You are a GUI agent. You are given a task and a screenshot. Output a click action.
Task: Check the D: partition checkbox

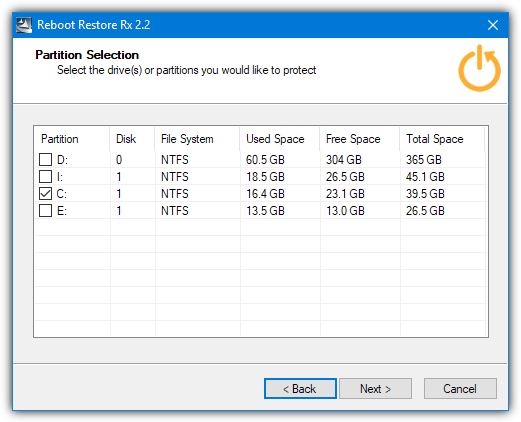(45, 160)
